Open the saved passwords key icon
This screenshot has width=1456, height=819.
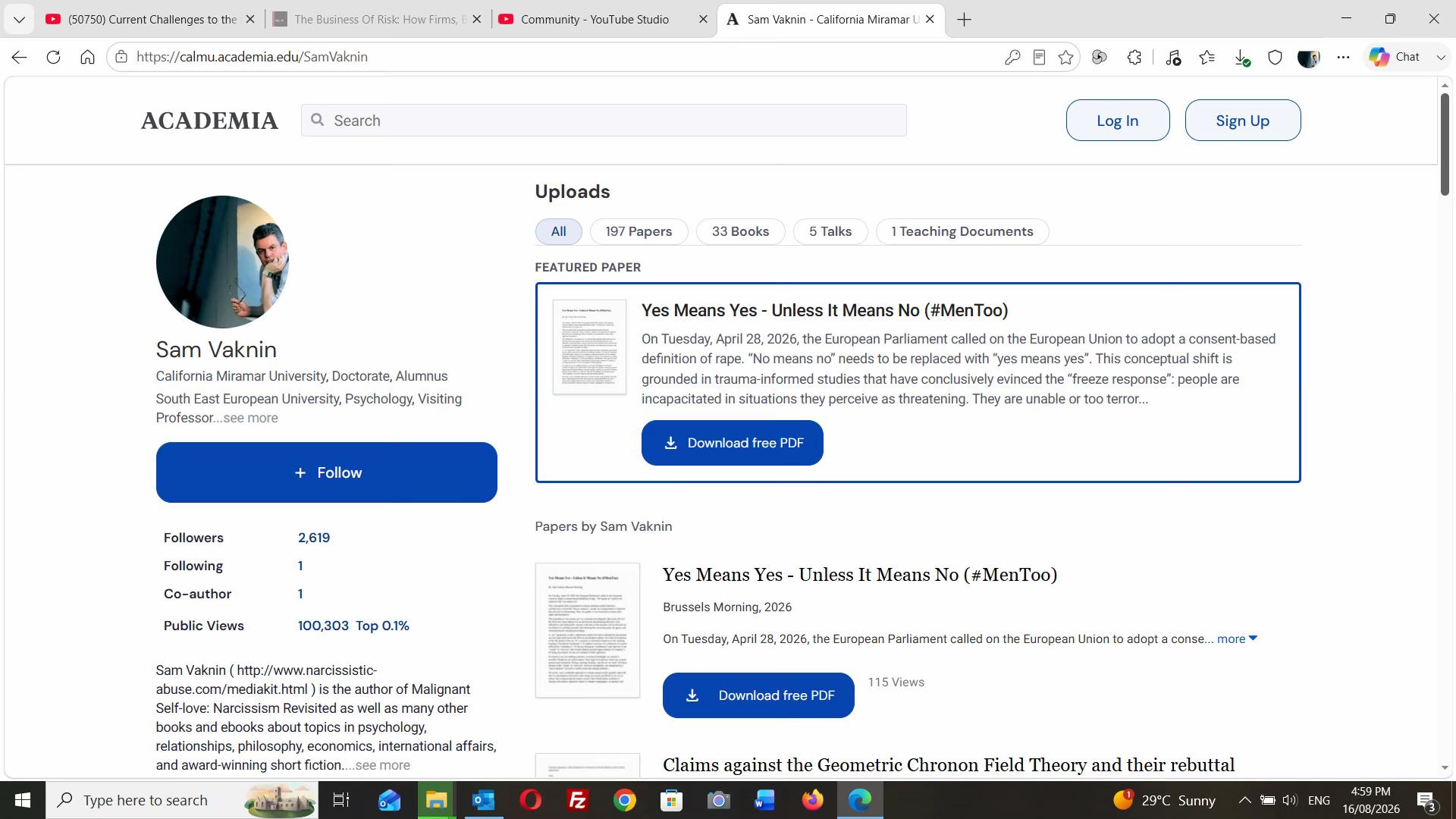pyautogui.click(x=1012, y=57)
